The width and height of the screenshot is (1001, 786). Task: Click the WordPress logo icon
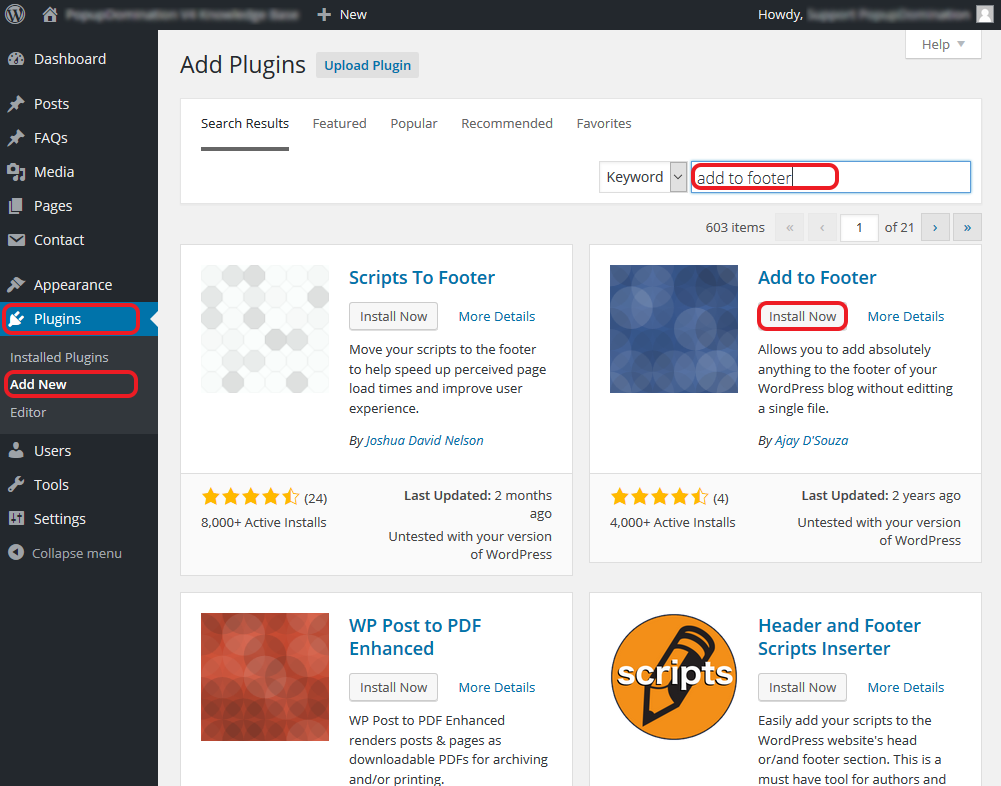(15, 14)
